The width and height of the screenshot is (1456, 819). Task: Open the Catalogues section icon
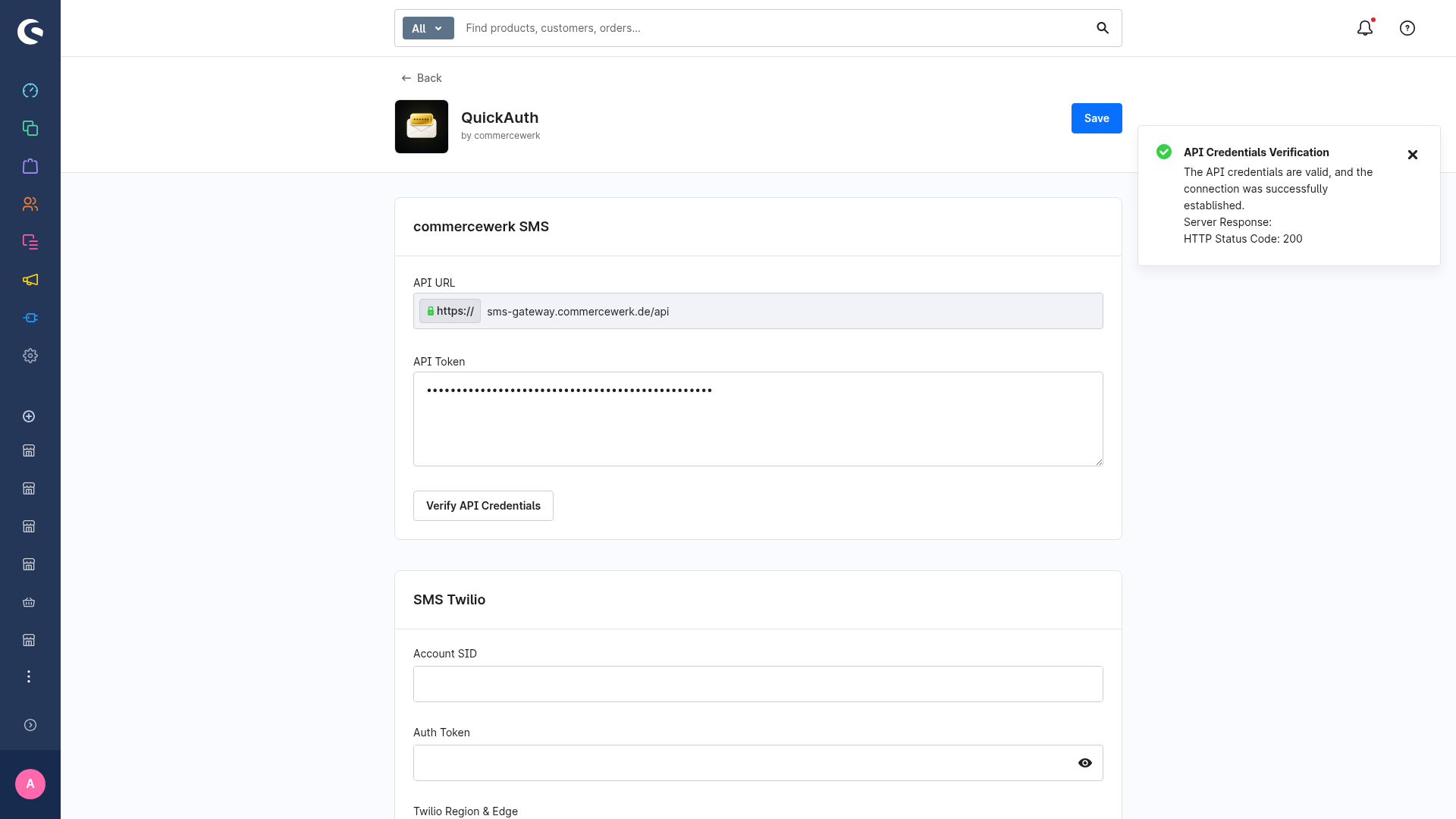30,128
